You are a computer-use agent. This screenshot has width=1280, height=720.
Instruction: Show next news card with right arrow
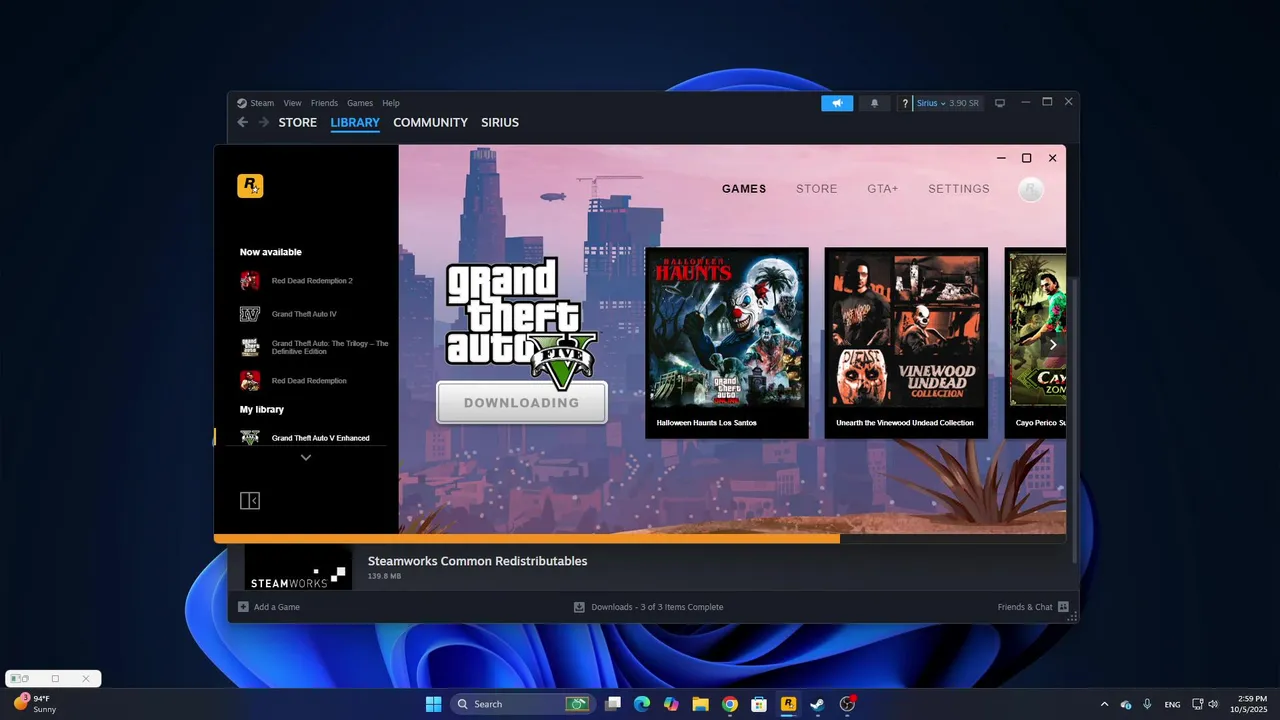[1052, 344]
